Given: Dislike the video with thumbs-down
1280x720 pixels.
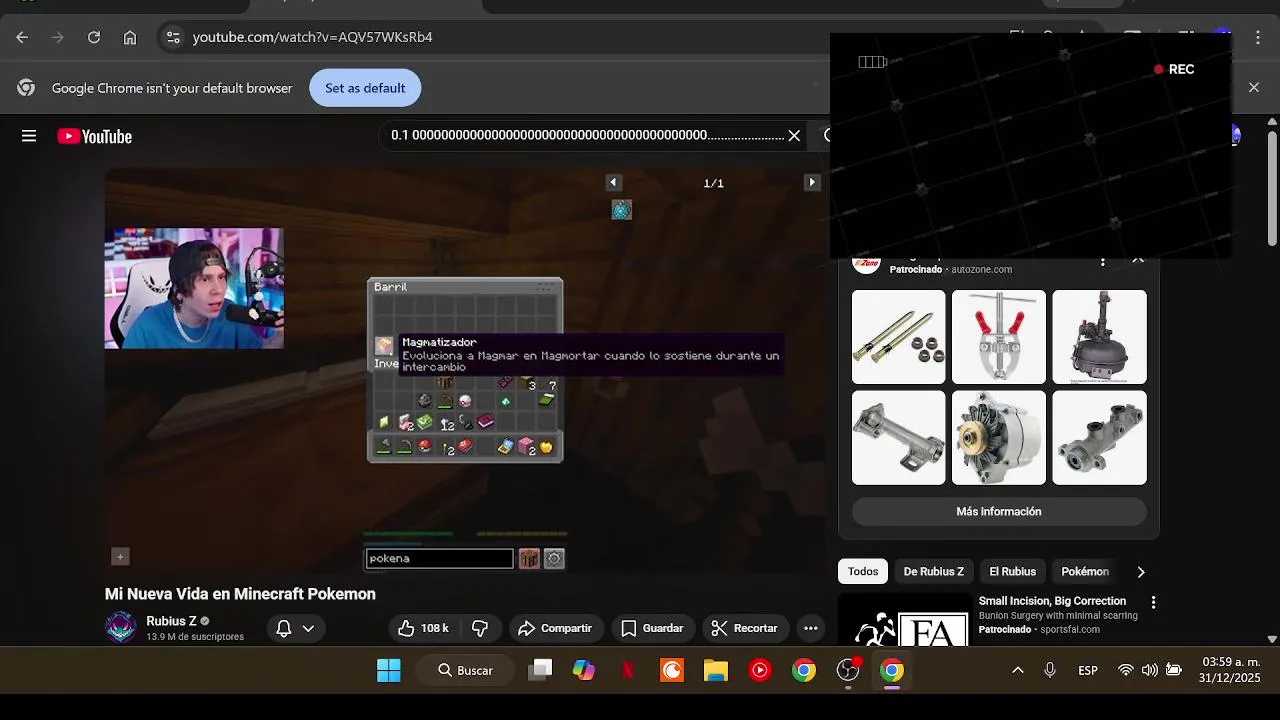Looking at the screenshot, I should tap(480, 628).
